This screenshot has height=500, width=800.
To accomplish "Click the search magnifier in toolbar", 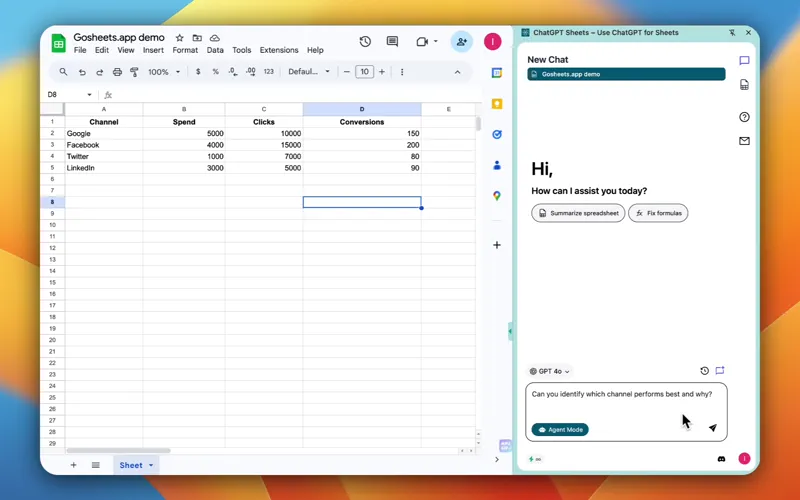I will [63, 72].
